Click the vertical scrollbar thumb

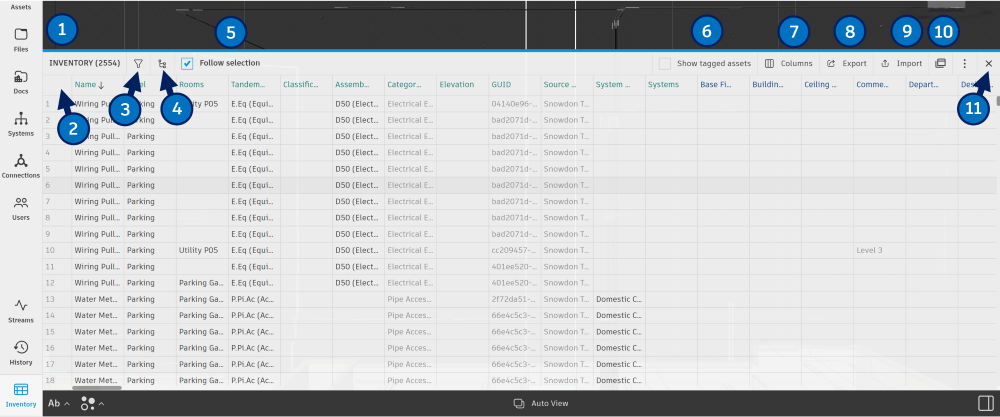(997, 100)
